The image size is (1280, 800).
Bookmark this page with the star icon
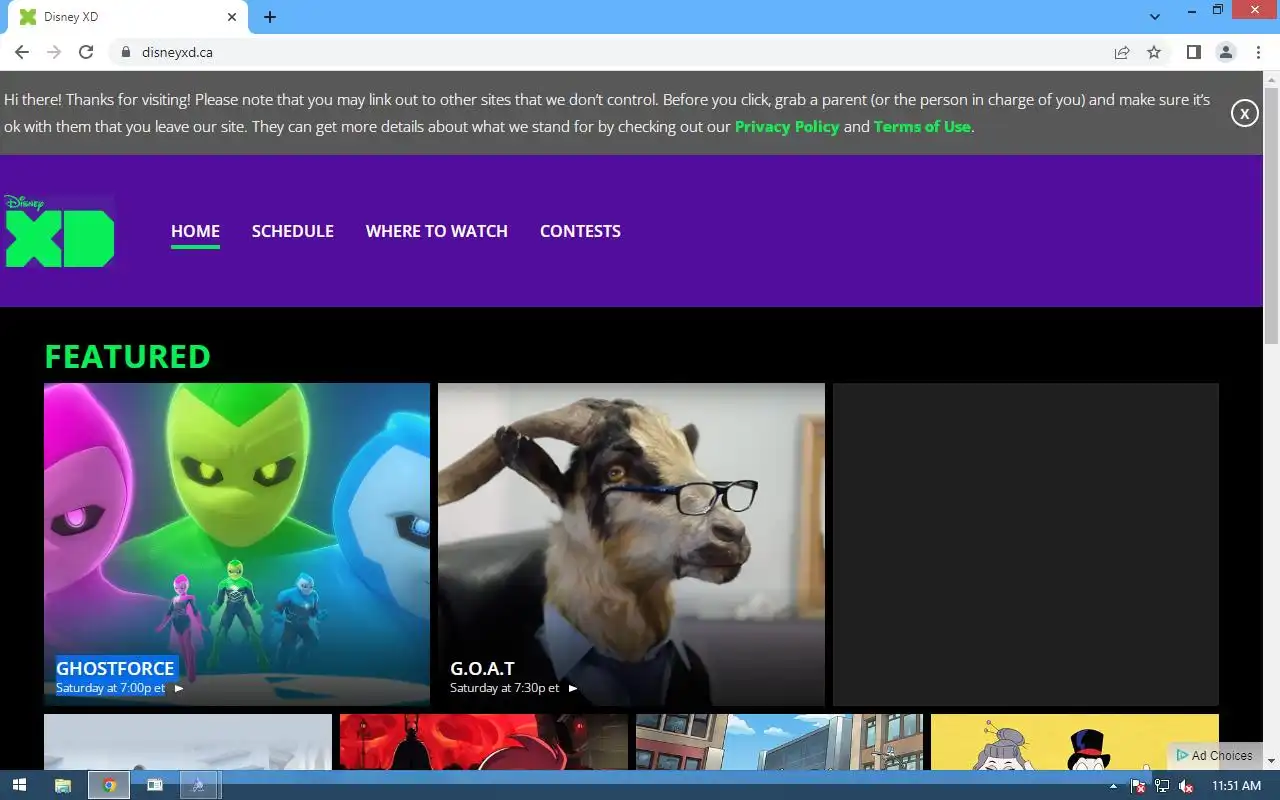point(1154,52)
